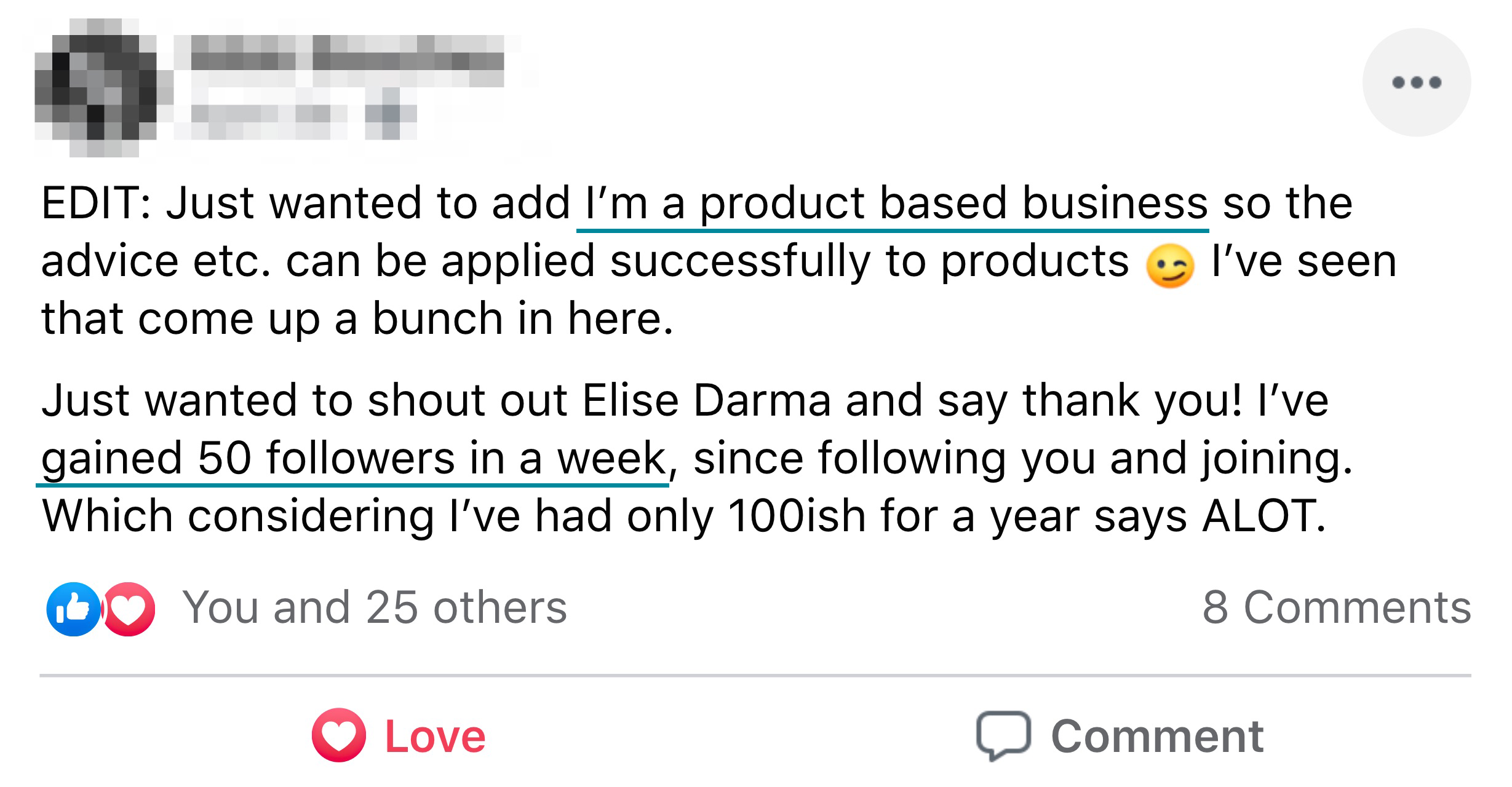Click the name Elise Darma in post
The image size is (1512, 787).
click(x=706, y=400)
